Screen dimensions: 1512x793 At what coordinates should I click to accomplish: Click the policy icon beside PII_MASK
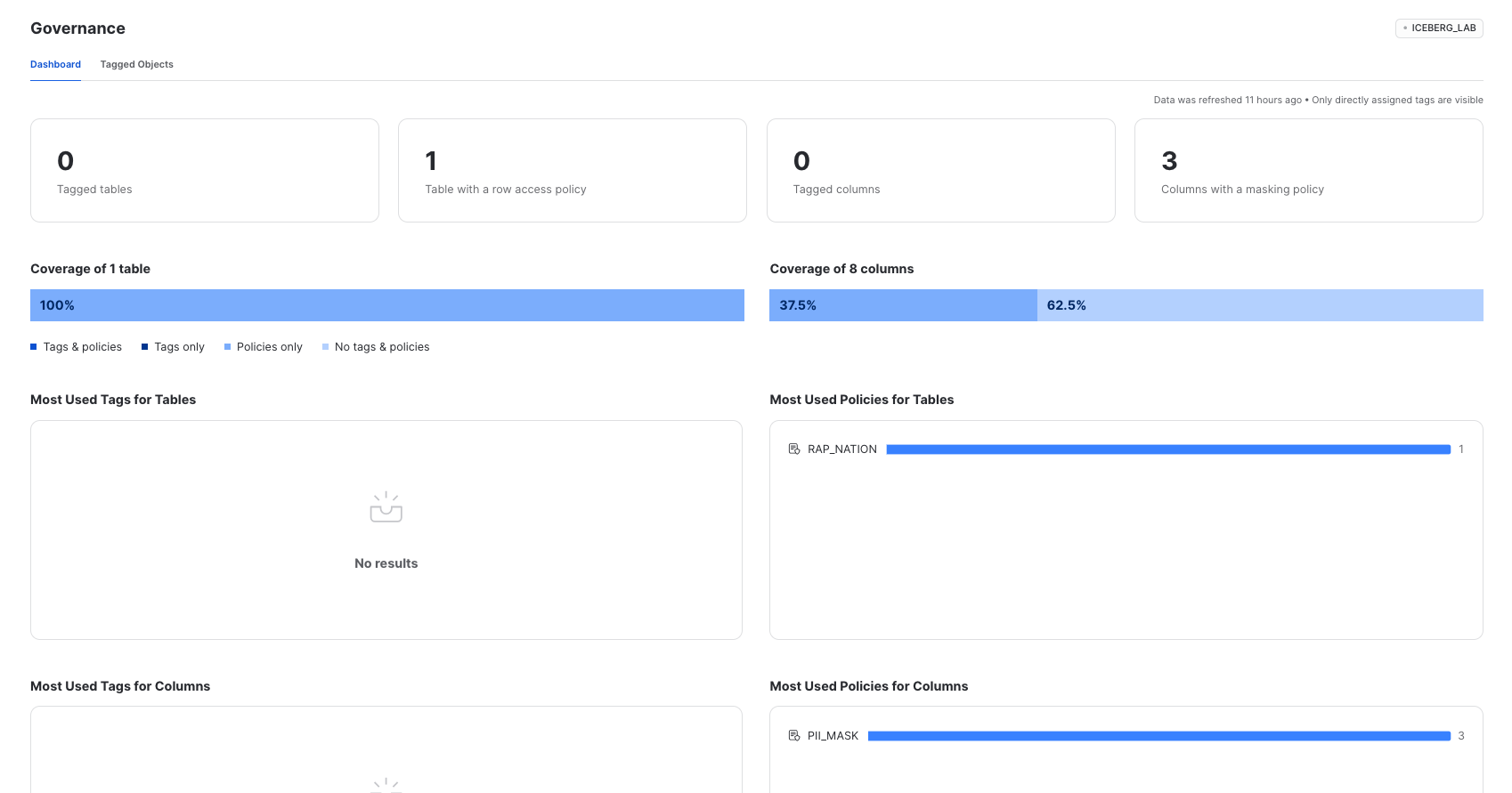pyautogui.click(x=794, y=736)
